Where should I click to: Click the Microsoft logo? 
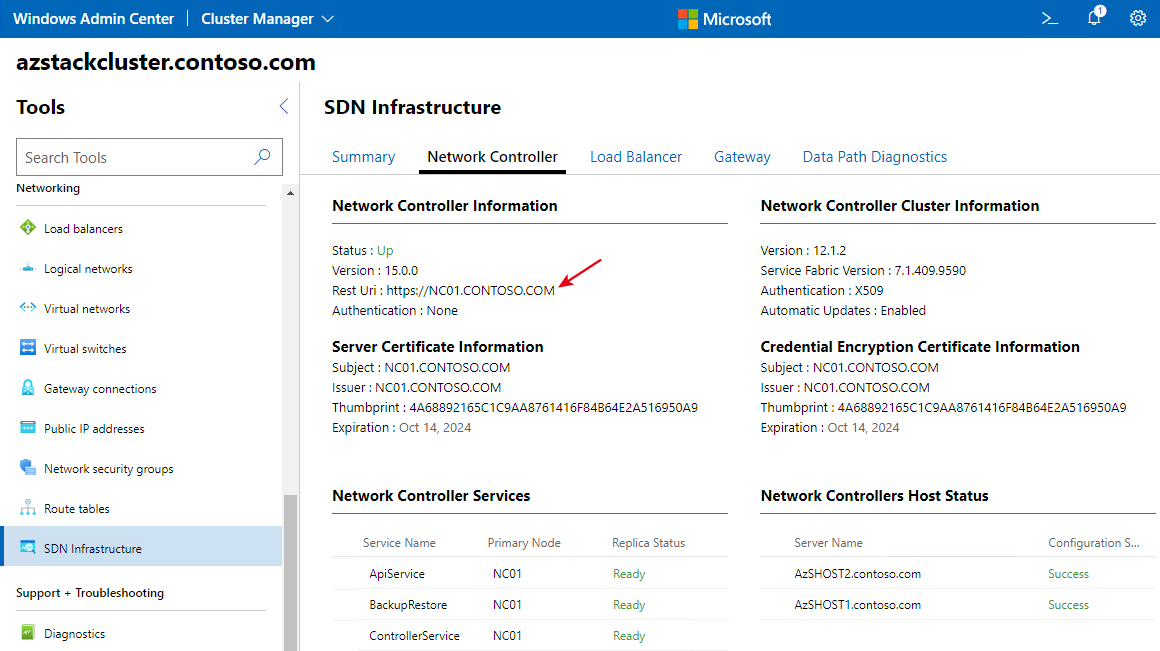(x=724, y=18)
